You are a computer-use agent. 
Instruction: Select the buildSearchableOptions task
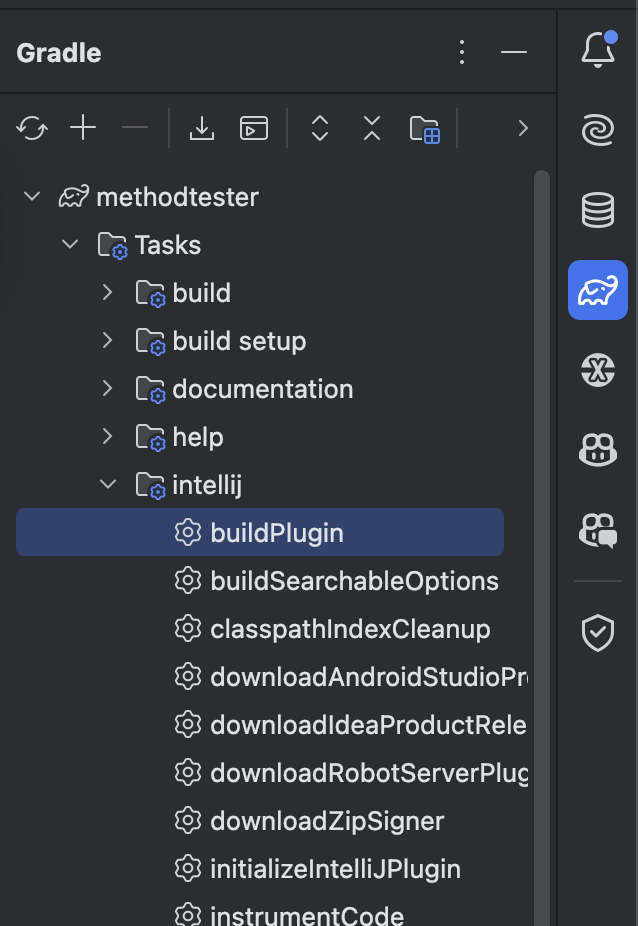pos(354,581)
